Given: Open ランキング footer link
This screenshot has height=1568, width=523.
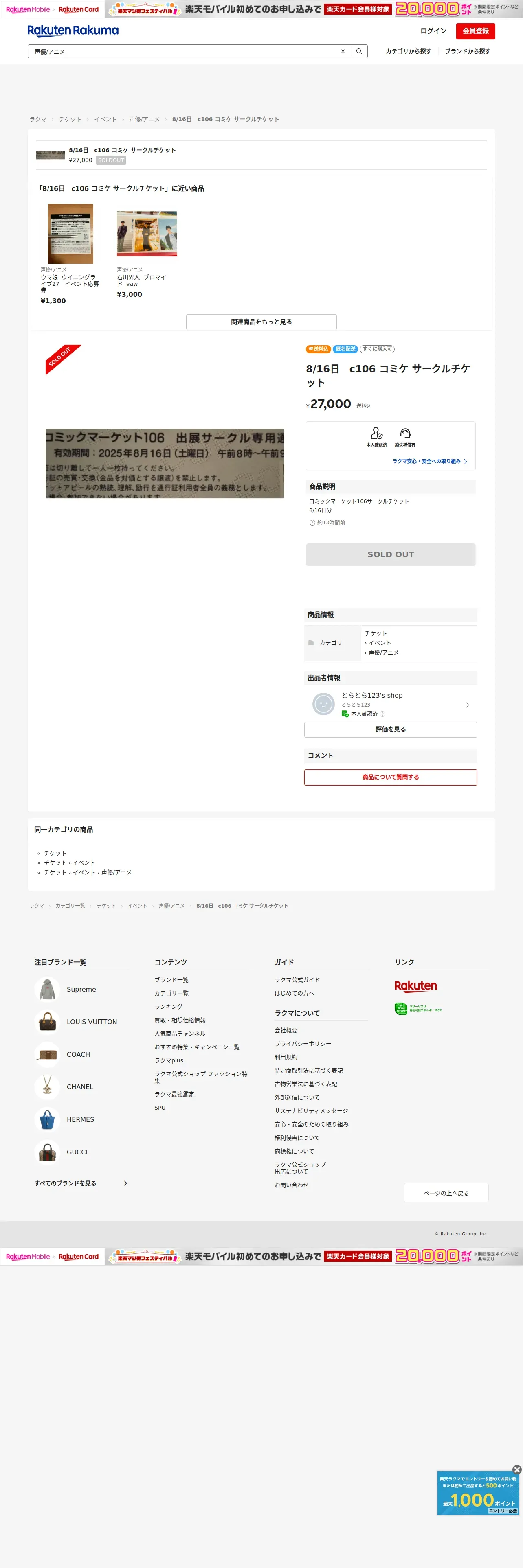Looking at the screenshot, I should (168, 1007).
